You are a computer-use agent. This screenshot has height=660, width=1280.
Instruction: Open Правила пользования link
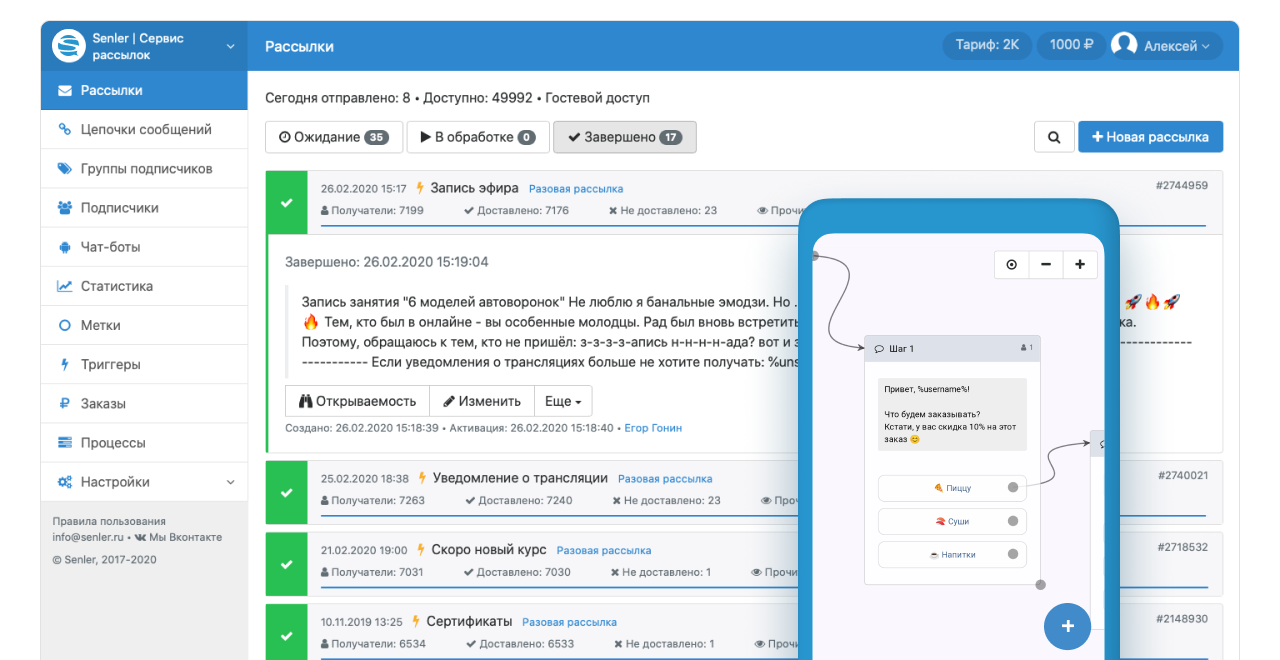click(109, 521)
